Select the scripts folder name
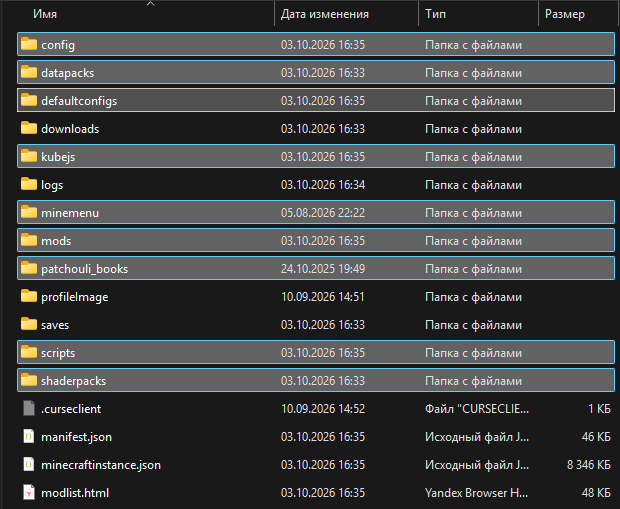The height and width of the screenshot is (509, 620). pos(58,353)
